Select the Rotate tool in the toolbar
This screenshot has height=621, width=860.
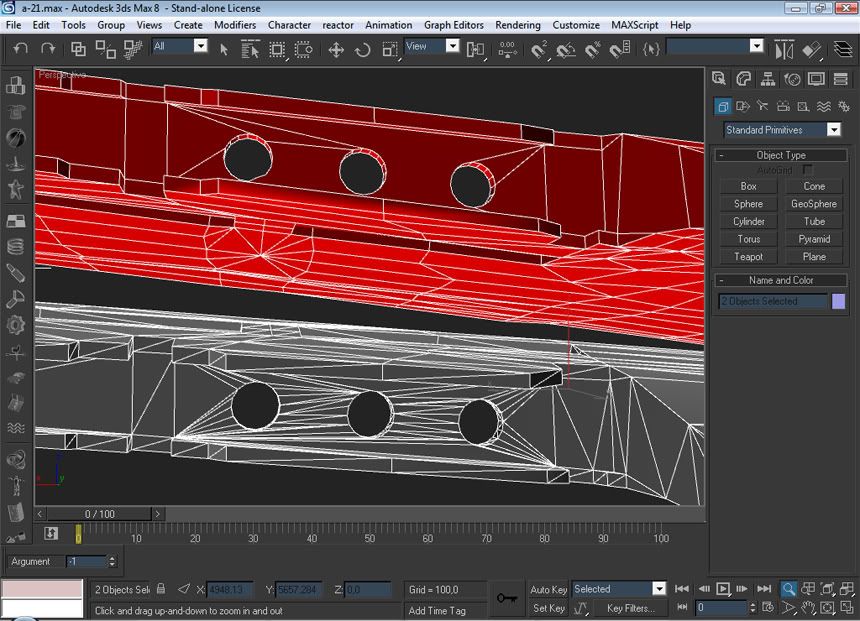point(363,49)
